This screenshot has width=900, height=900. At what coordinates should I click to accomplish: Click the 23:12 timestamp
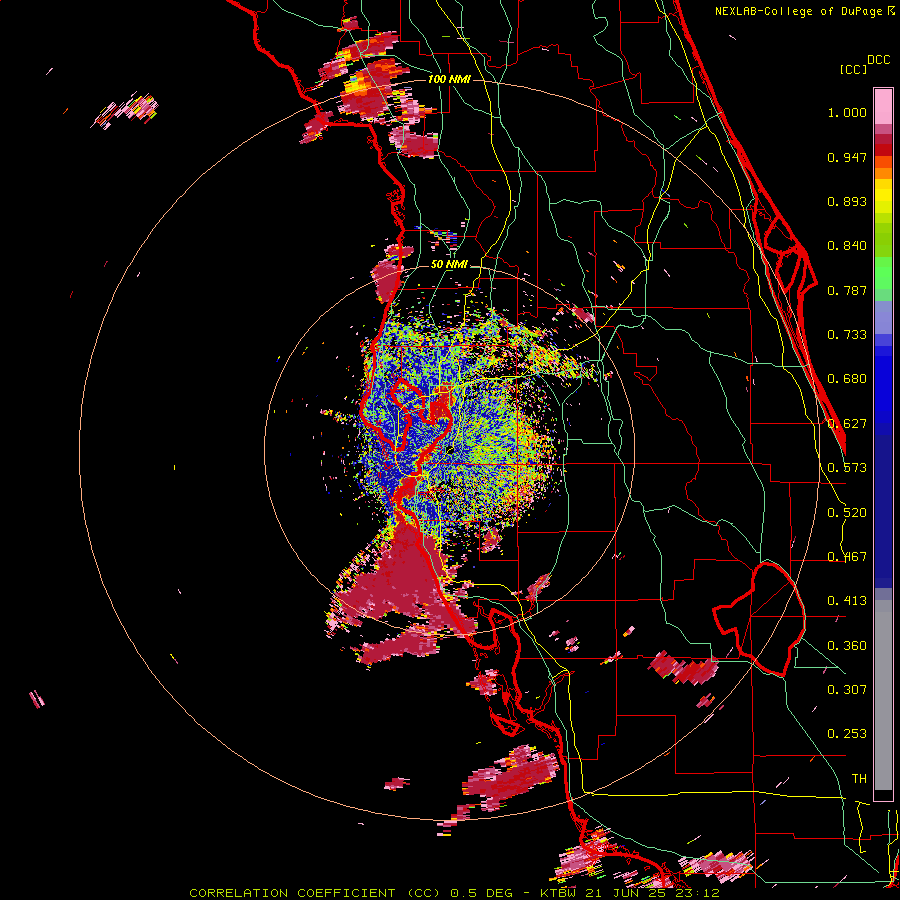696,893
